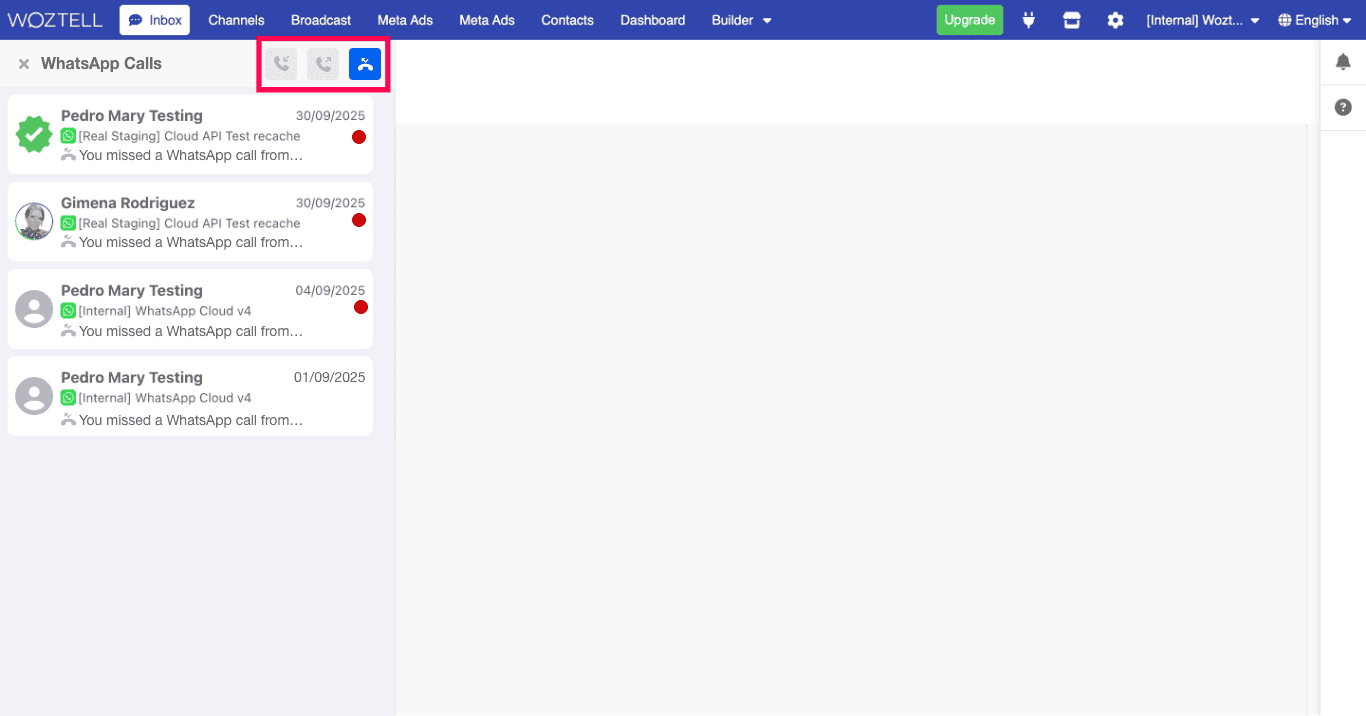
Task: Open the [Internal] Wozt... workspace dropdown
Action: [1202, 20]
